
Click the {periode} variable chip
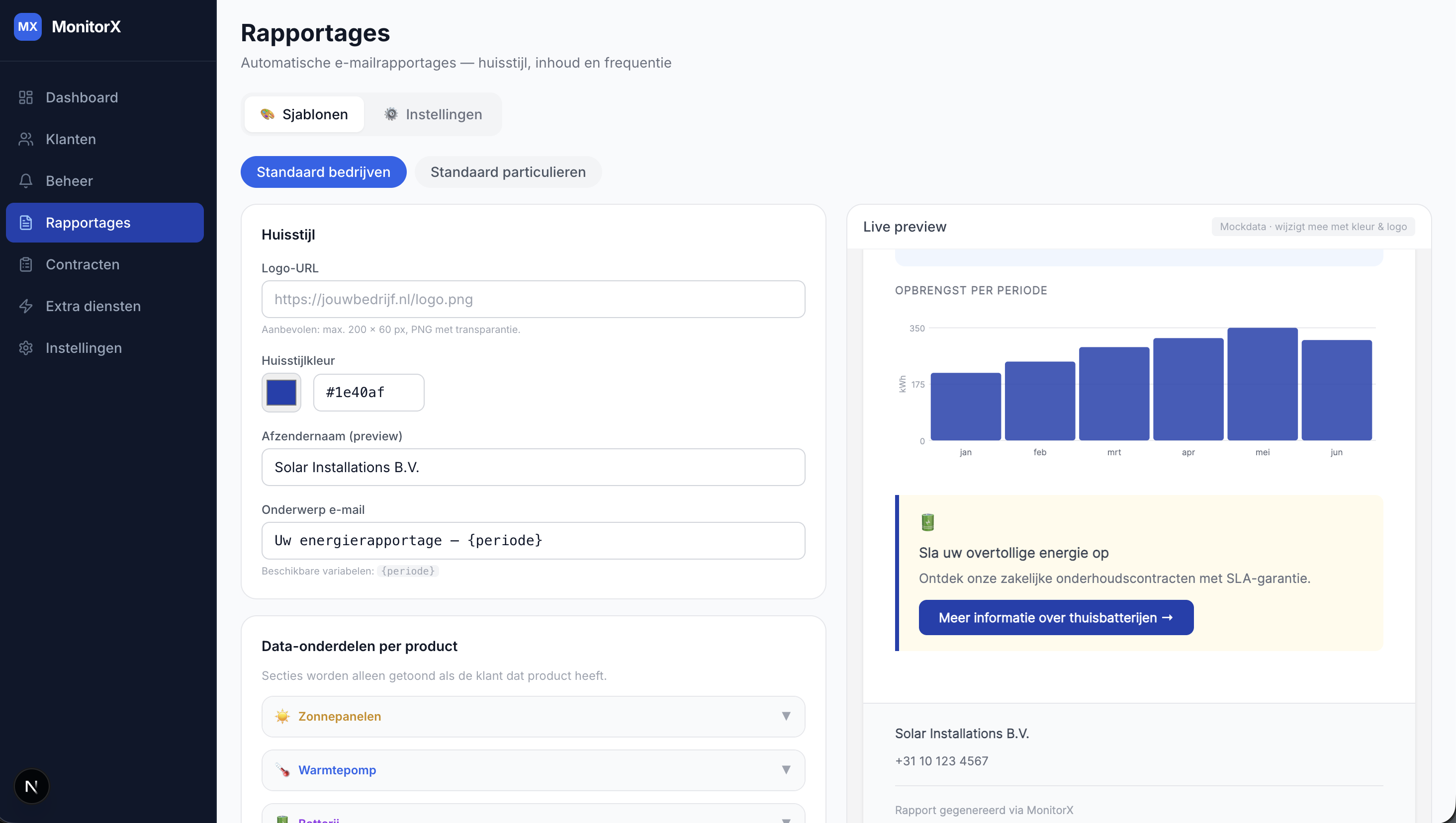(x=408, y=571)
